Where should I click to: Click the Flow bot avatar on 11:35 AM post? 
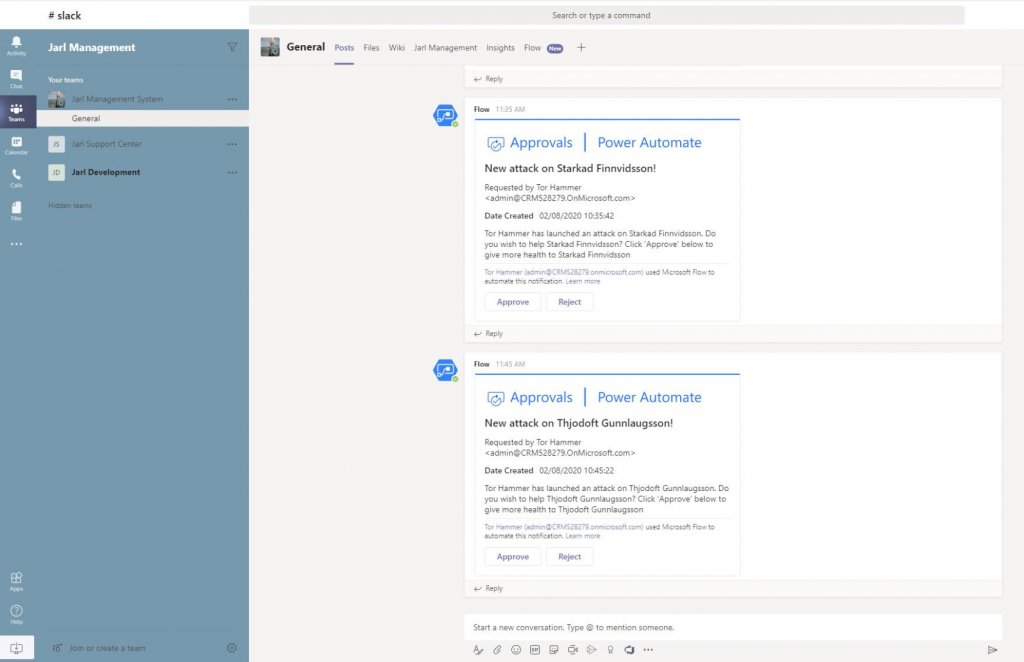pos(445,116)
